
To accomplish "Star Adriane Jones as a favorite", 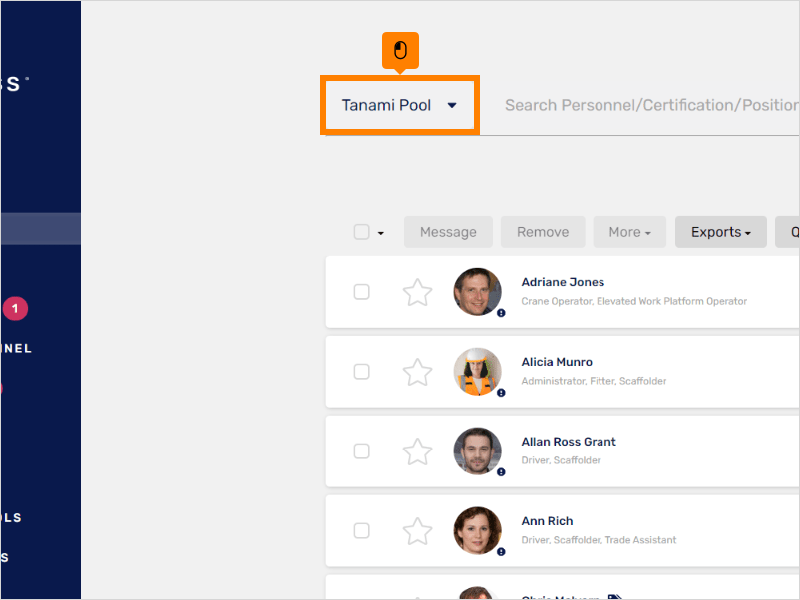I will pyautogui.click(x=417, y=291).
